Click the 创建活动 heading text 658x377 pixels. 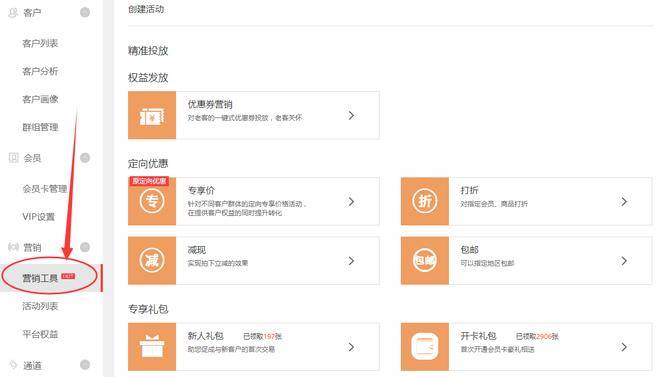(146, 9)
